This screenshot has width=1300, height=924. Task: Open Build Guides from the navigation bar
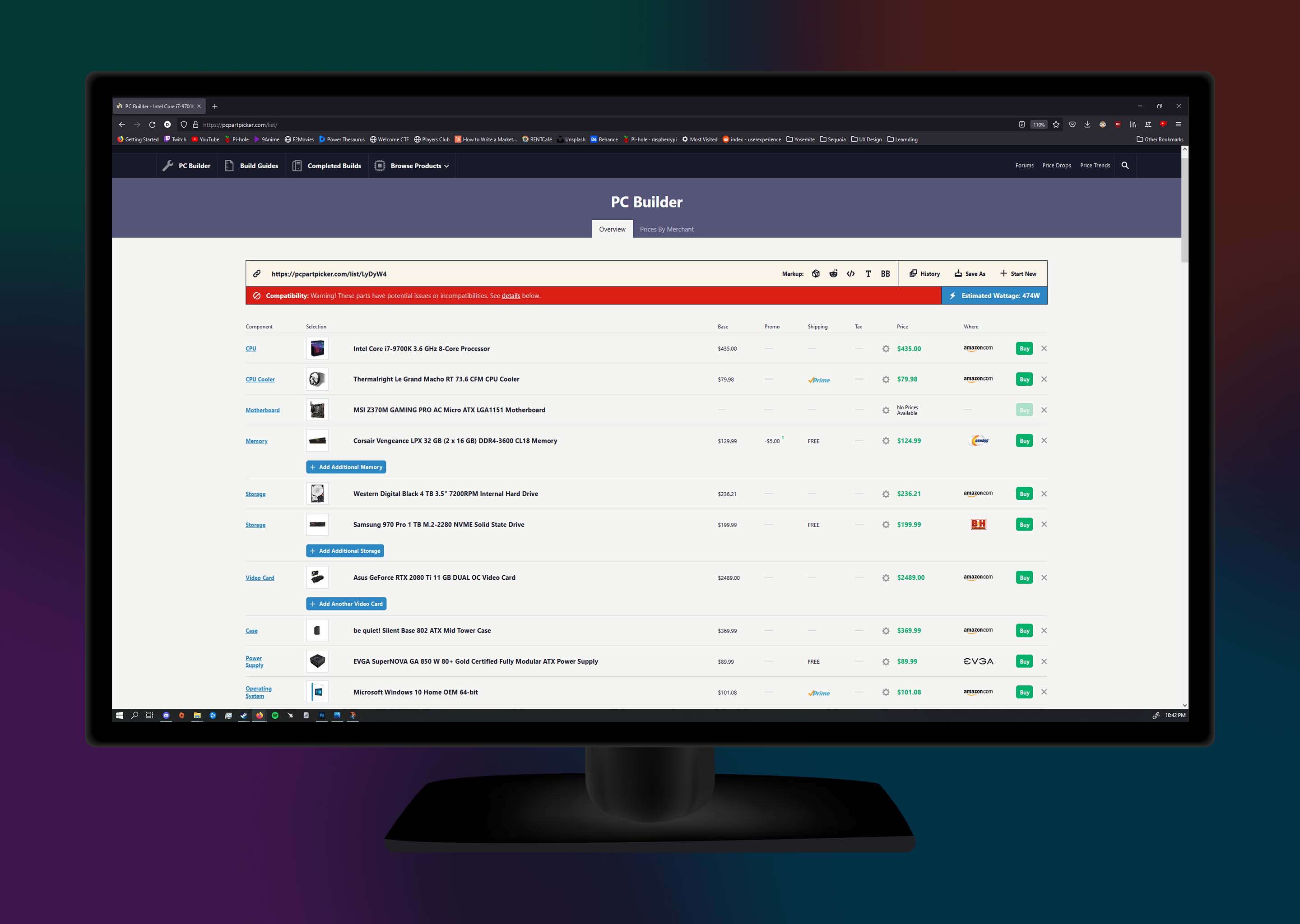pyautogui.click(x=251, y=166)
